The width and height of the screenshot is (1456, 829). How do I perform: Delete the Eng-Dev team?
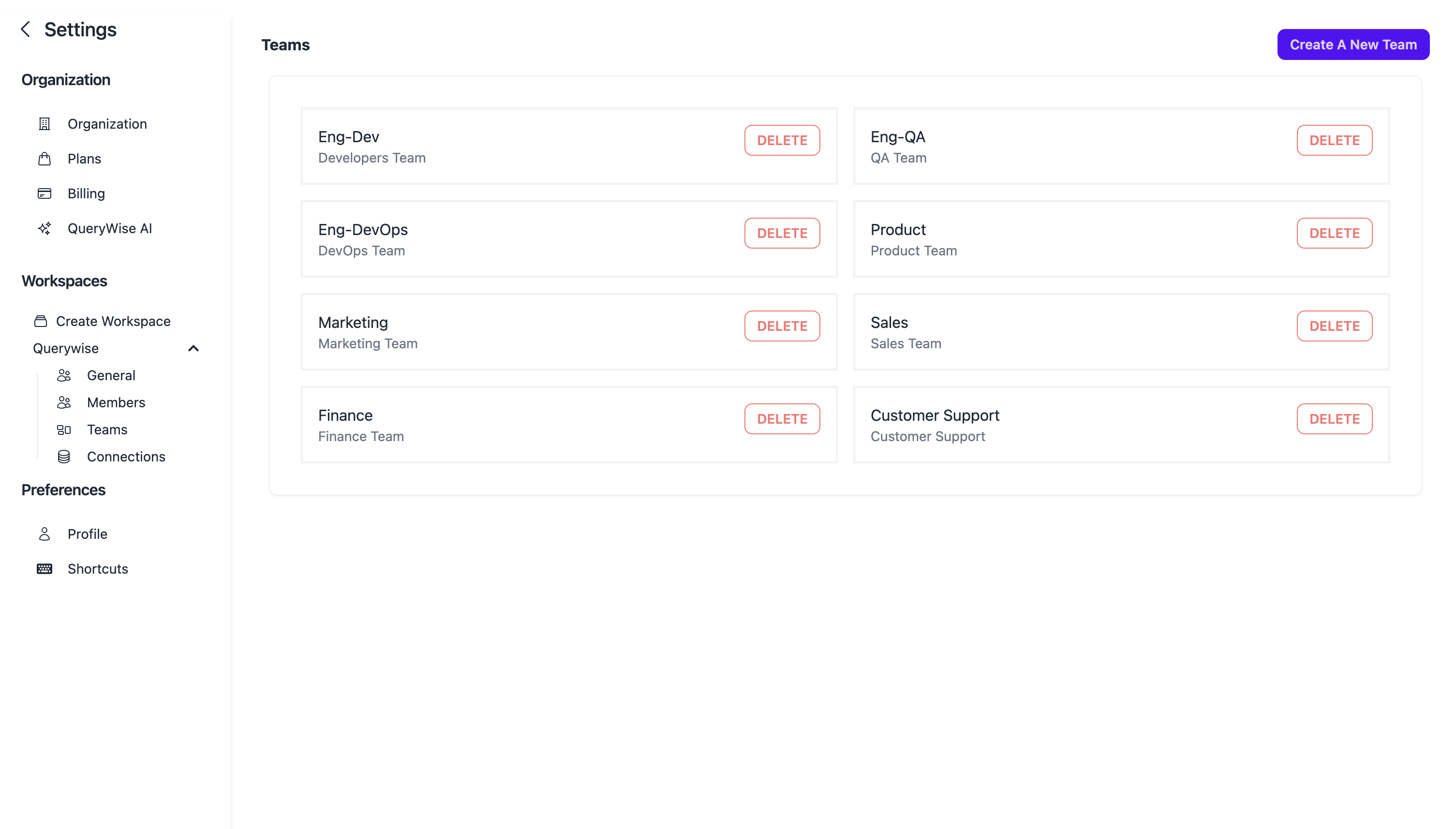(782, 140)
